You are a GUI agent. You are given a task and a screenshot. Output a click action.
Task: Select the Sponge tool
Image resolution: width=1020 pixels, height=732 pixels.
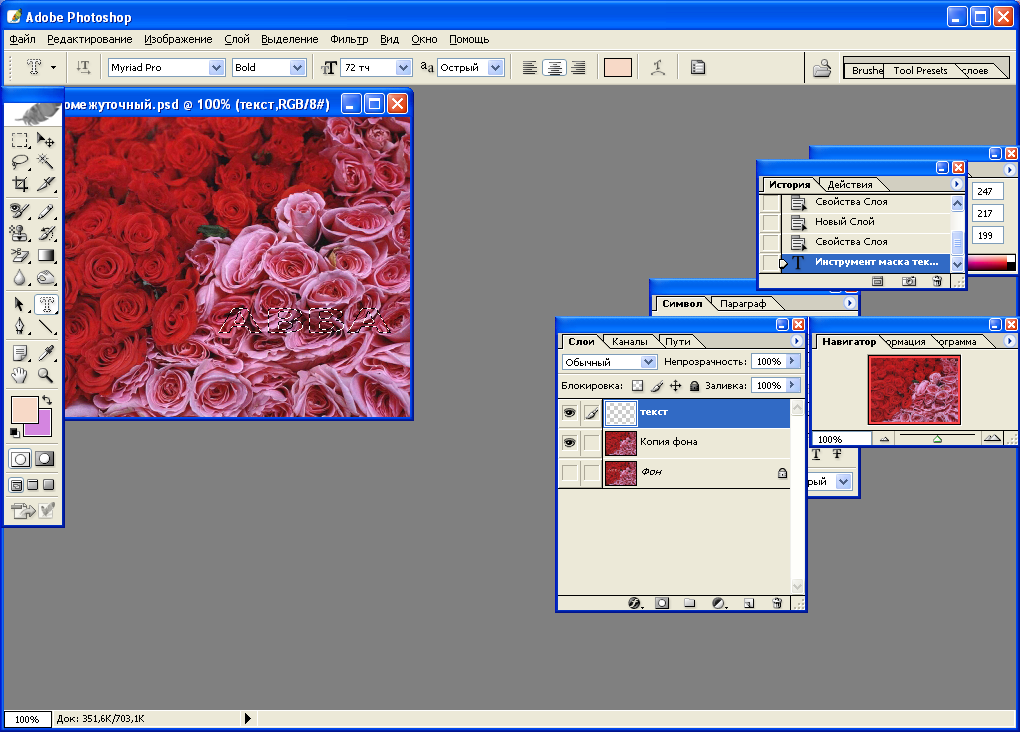46,278
